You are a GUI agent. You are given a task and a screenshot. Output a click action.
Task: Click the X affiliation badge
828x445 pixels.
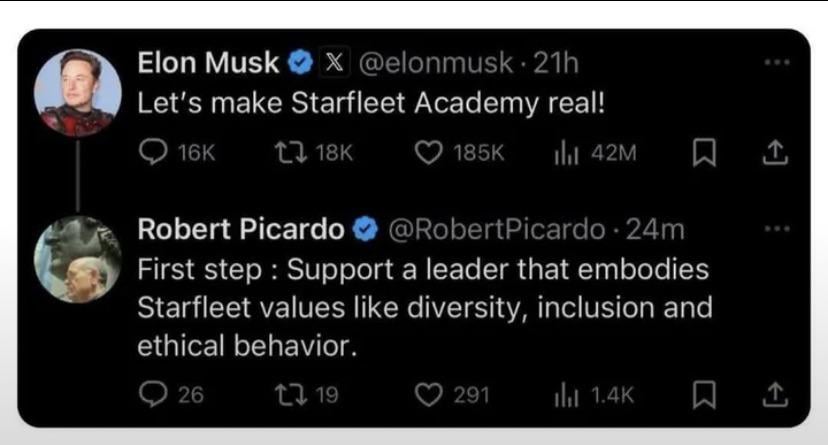pos(334,63)
